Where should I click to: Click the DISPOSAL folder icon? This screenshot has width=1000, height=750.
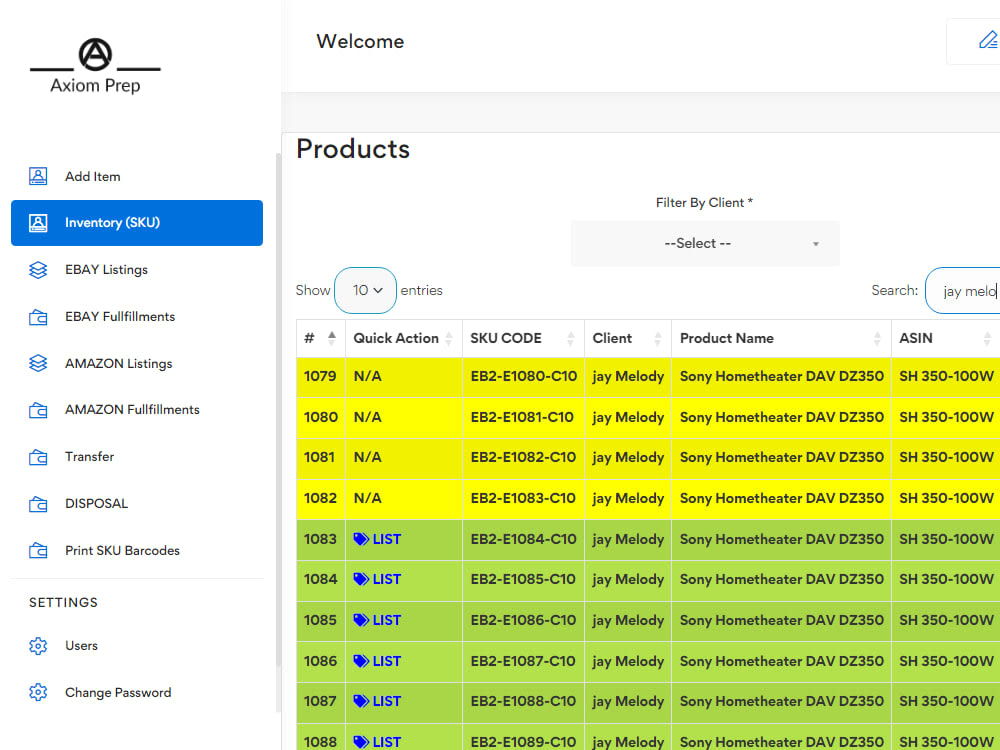tap(37, 503)
